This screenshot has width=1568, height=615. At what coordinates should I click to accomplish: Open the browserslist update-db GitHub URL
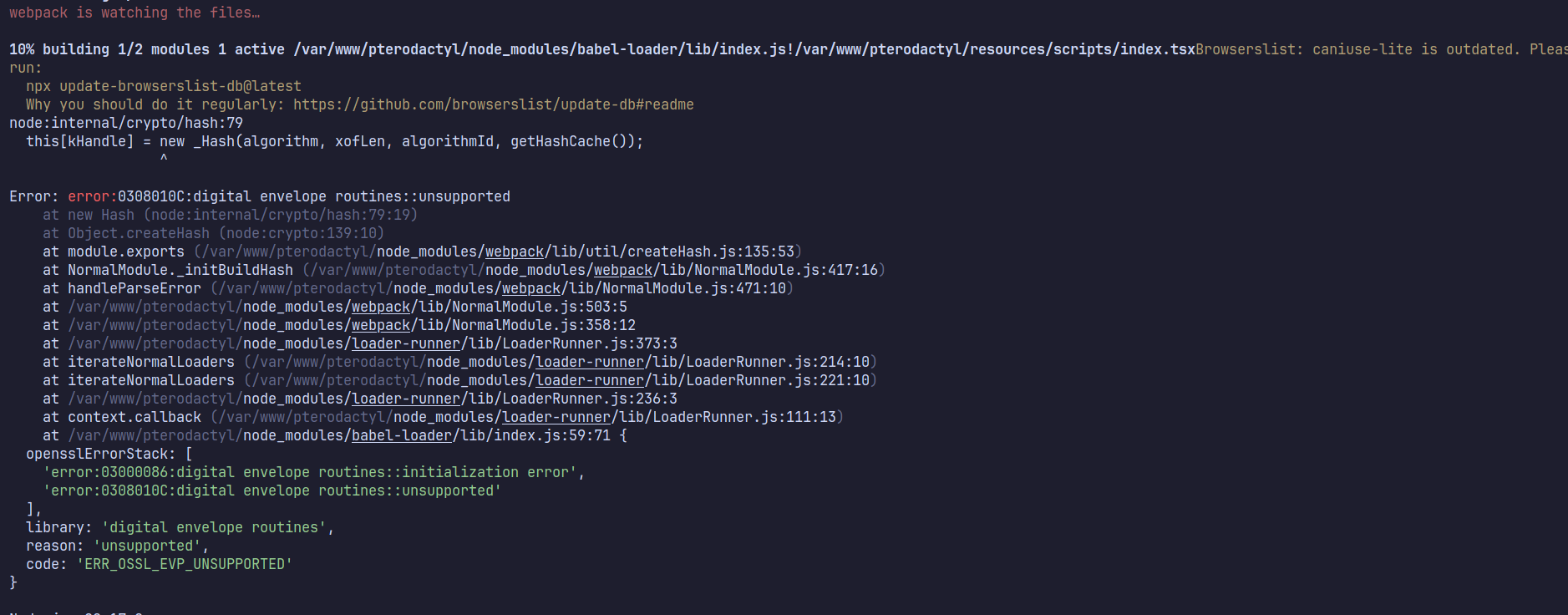click(x=493, y=104)
